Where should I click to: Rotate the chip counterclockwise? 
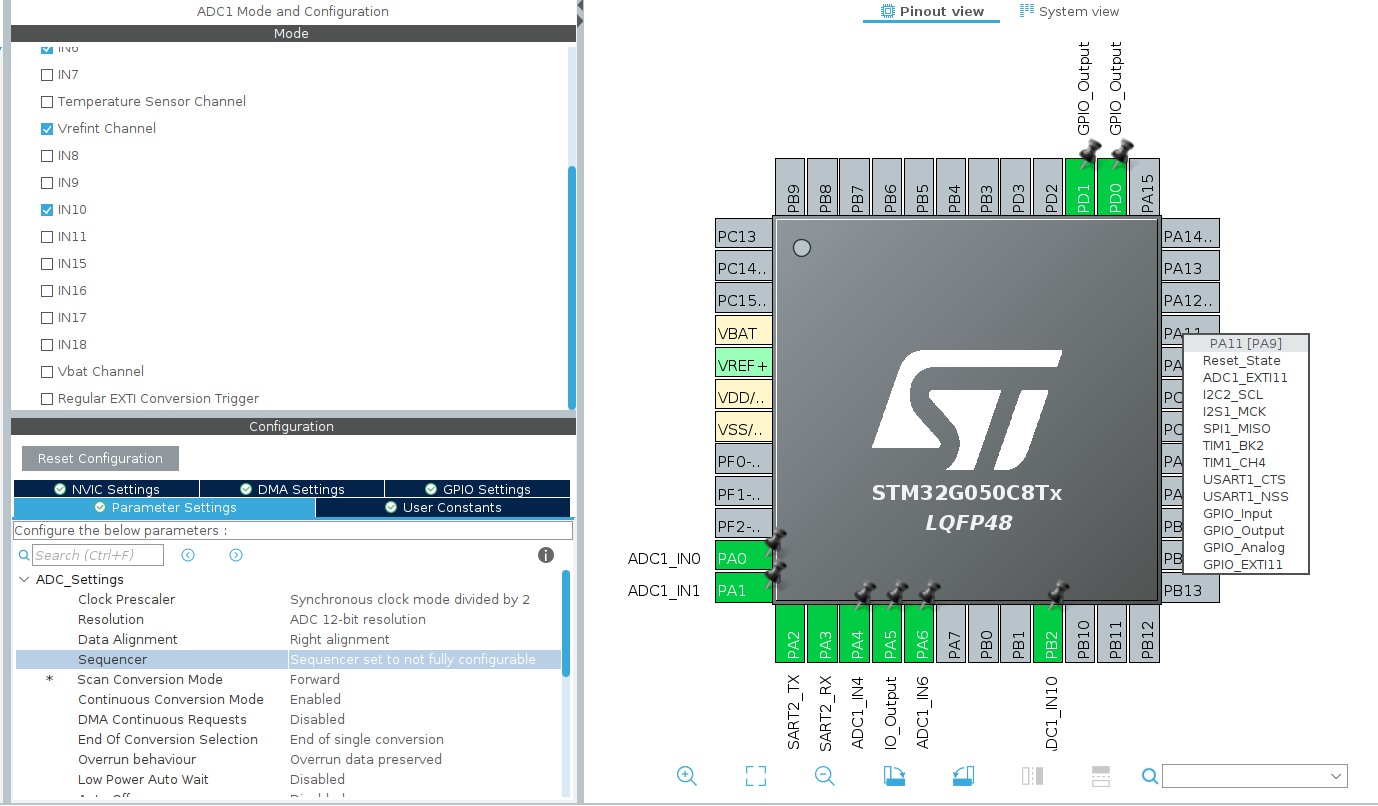(962, 776)
